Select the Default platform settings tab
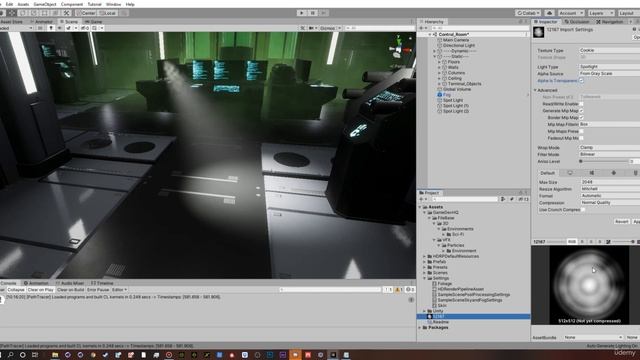Viewport: 640px width, 360px height. tap(548, 173)
